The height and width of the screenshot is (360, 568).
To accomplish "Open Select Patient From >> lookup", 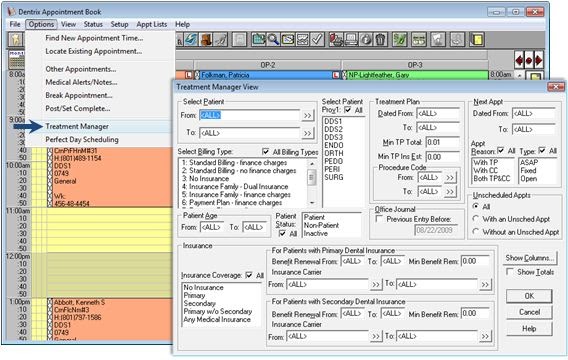I will click(308, 115).
